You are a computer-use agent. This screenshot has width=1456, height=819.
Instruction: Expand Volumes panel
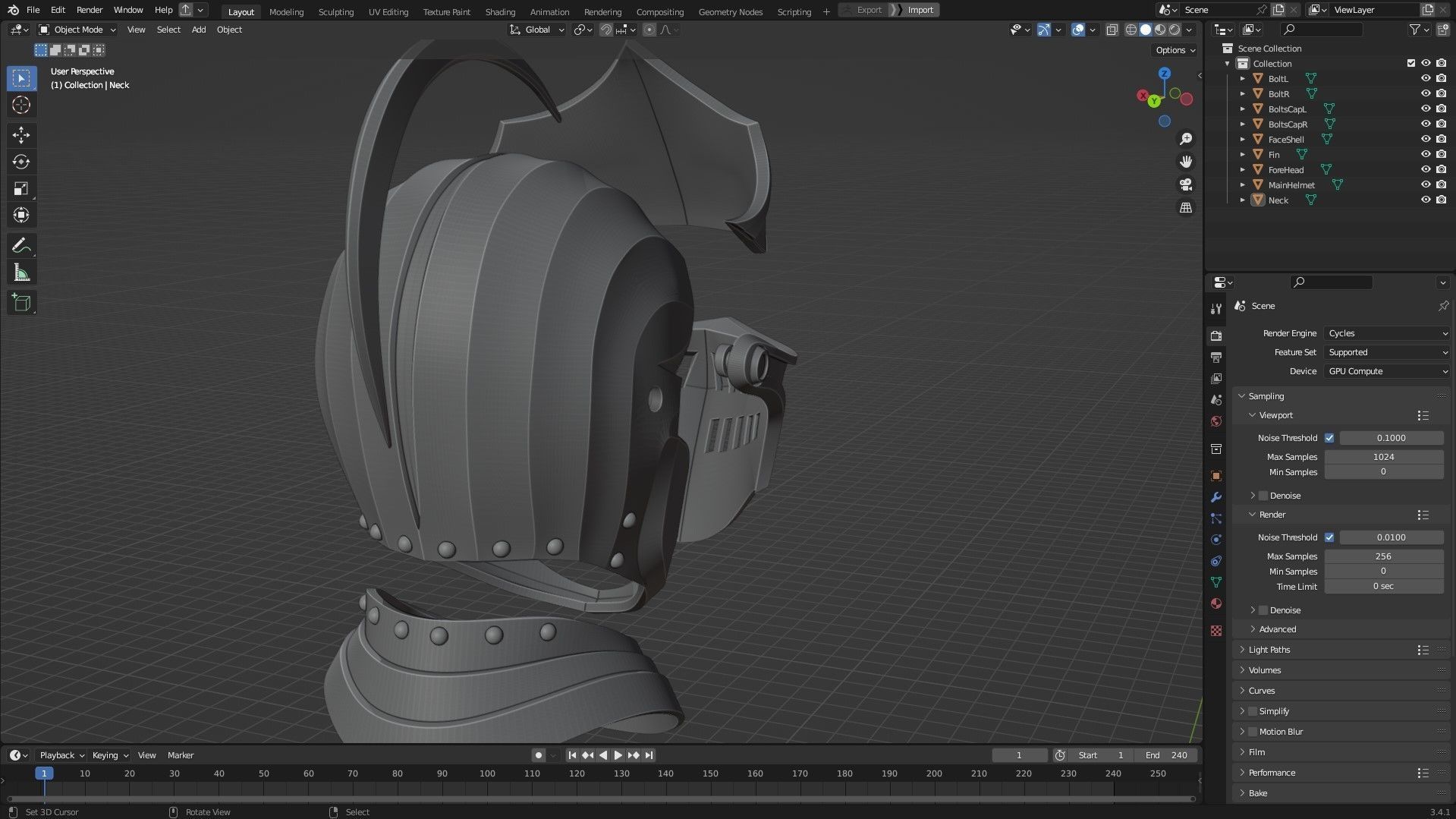pyautogui.click(x=1264, y=670)
